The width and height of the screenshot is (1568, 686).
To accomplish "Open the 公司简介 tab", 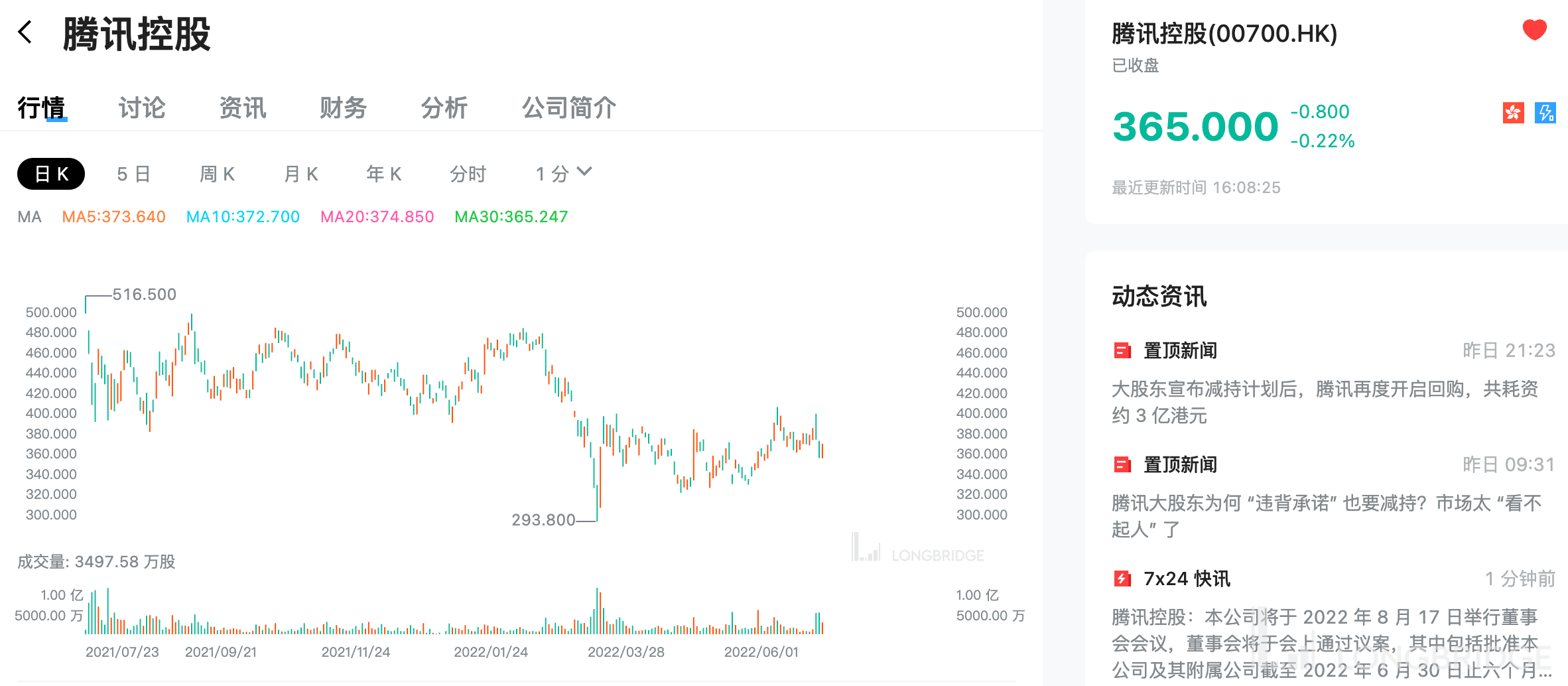I will [569, 107].
